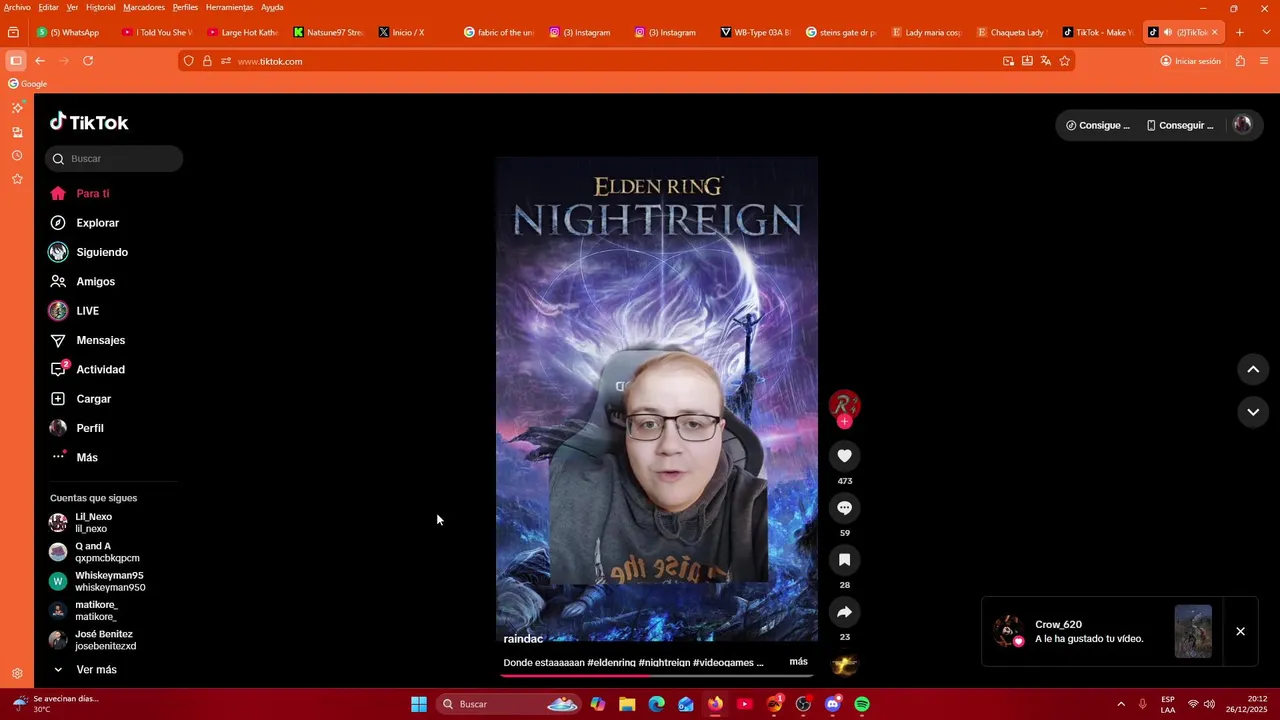The image size is (1280, 720).
Task: Open the TikTok home logo
Action: click(x=89, y=122)
